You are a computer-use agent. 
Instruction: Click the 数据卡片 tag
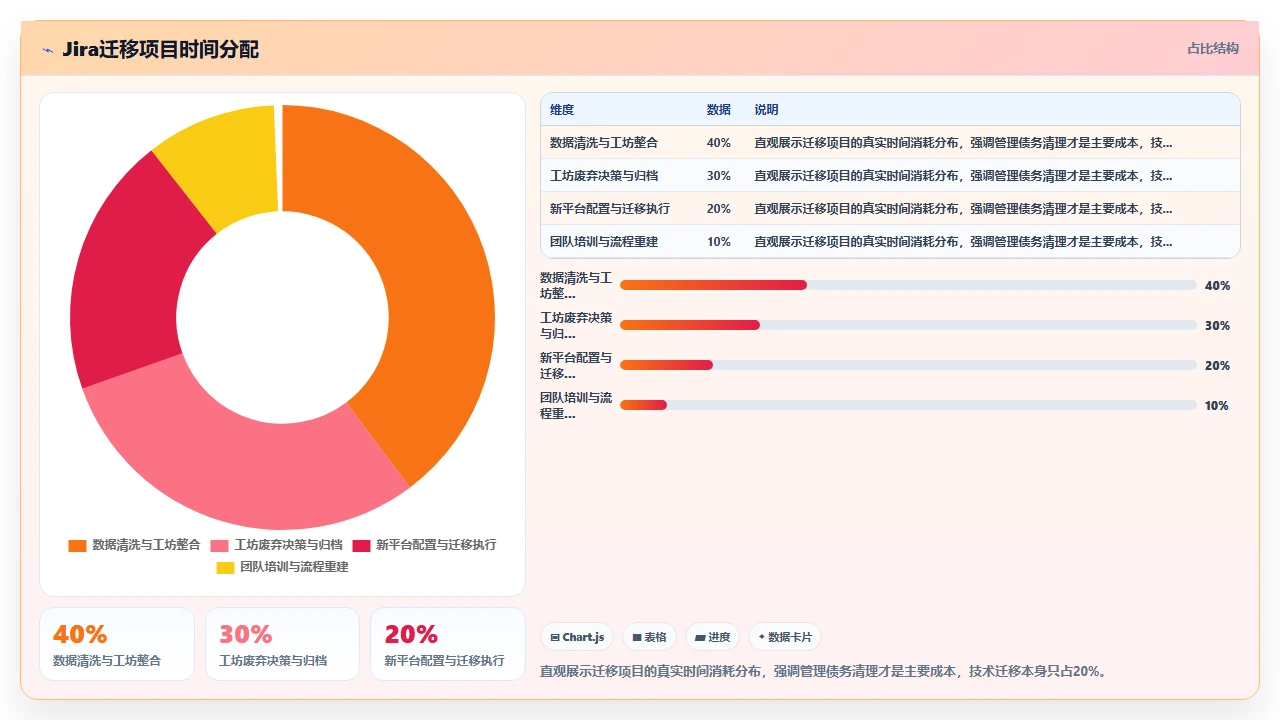point(786,637)
